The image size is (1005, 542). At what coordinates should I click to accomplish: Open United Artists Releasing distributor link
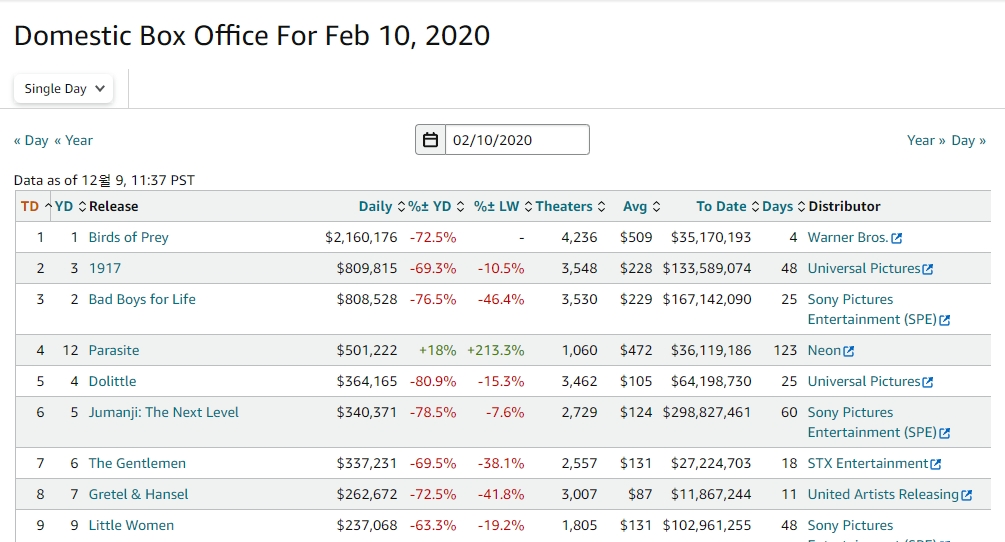click(883, 494)
